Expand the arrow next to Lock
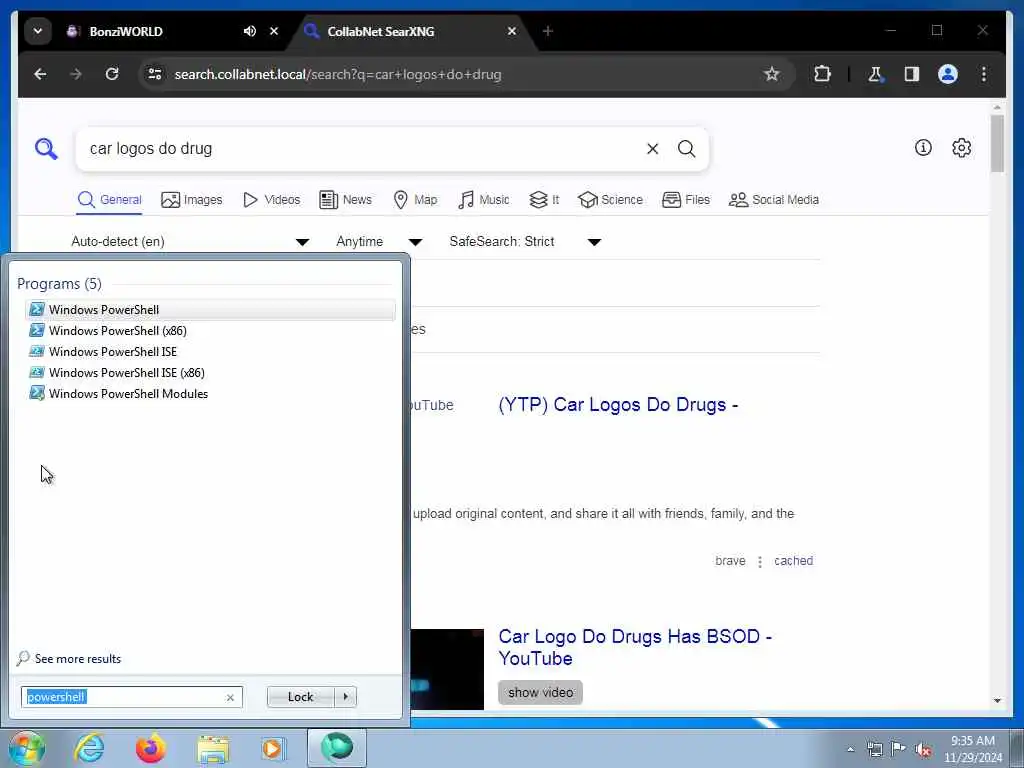The height and width of the screenshot is (768, 1024). coord(345,697)
